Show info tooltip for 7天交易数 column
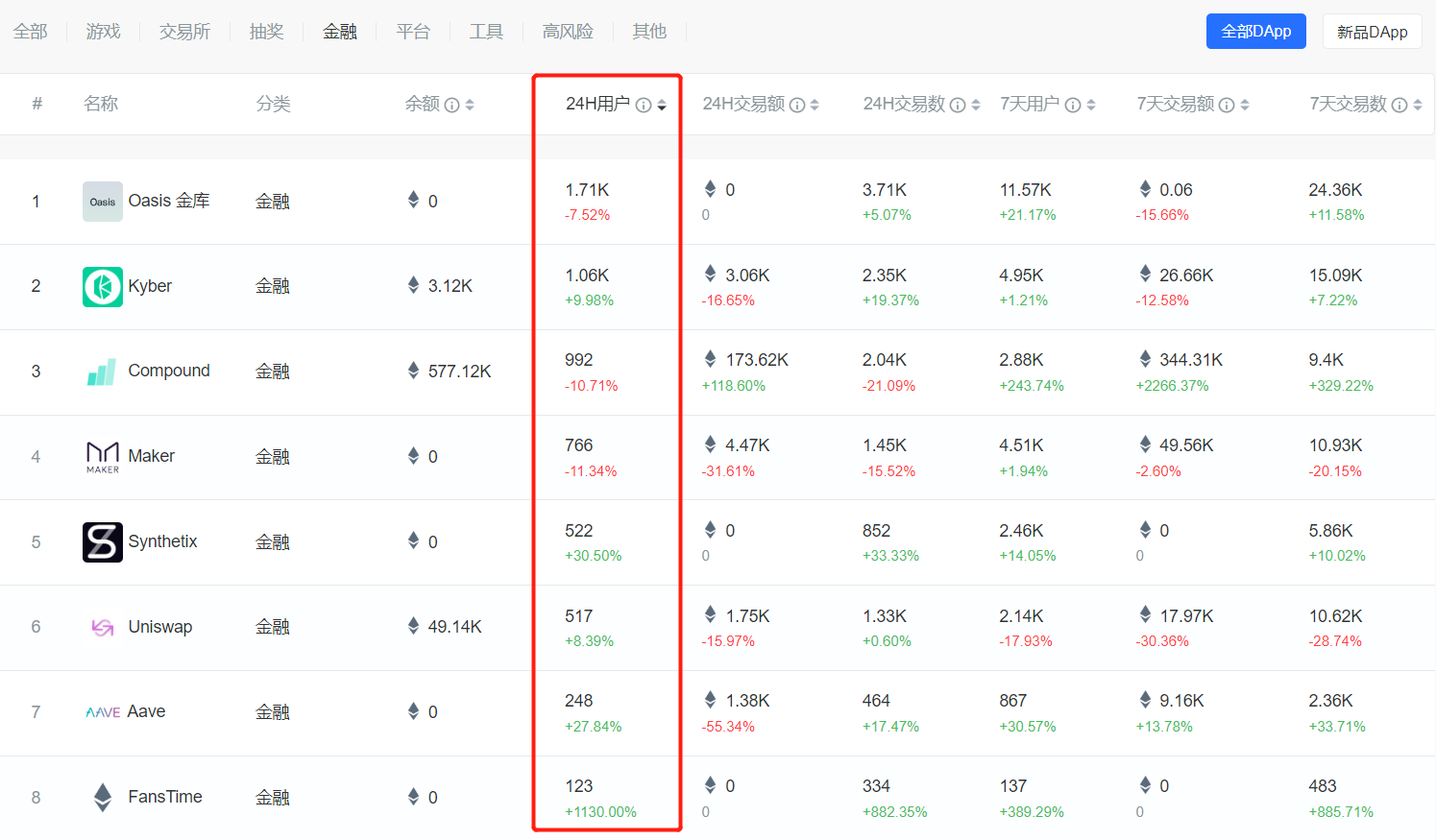Screen dimensions: 1436x840 [x=1399, y=105]
